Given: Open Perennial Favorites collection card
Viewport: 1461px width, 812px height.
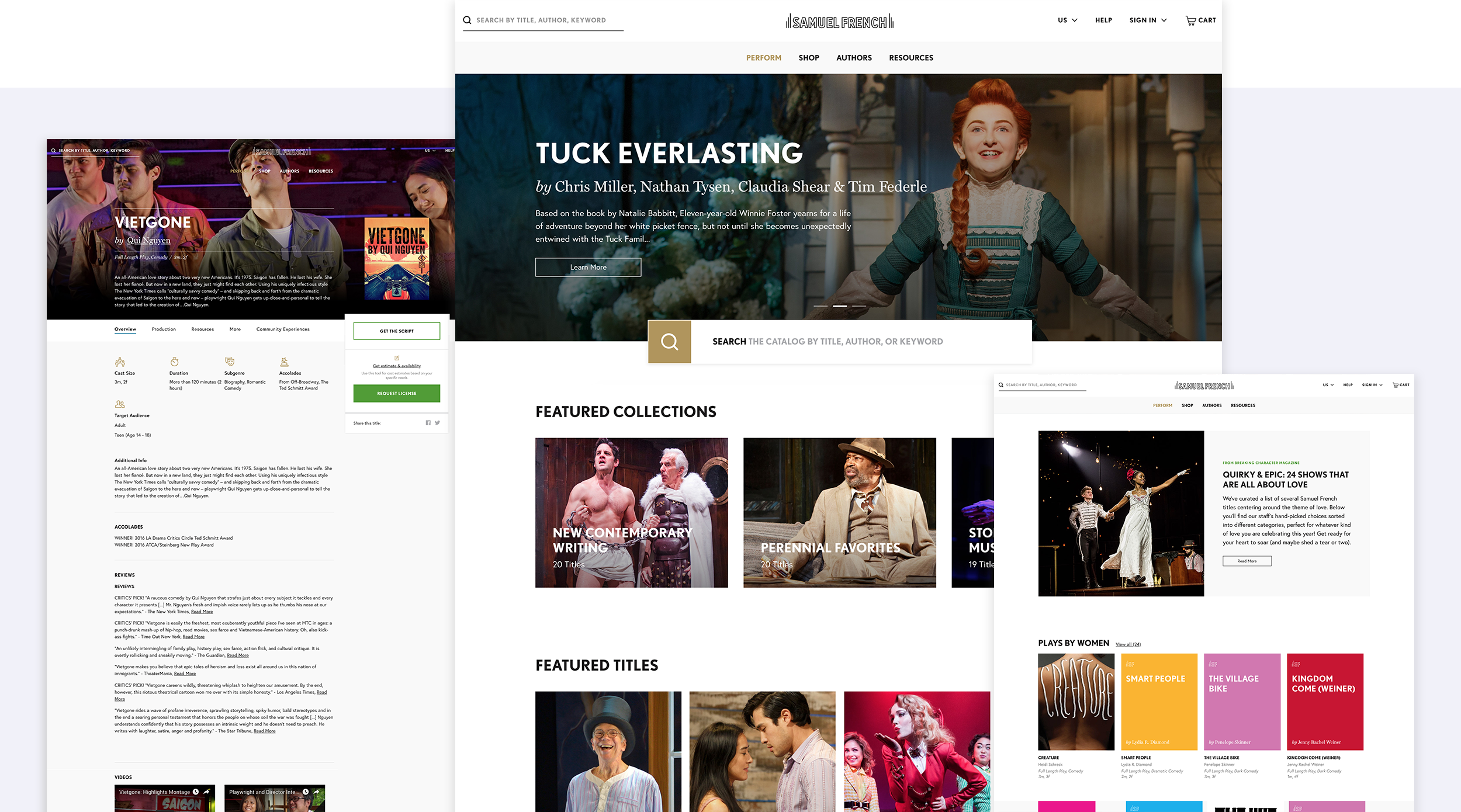Looking at the screenshot, I should 840,513.
